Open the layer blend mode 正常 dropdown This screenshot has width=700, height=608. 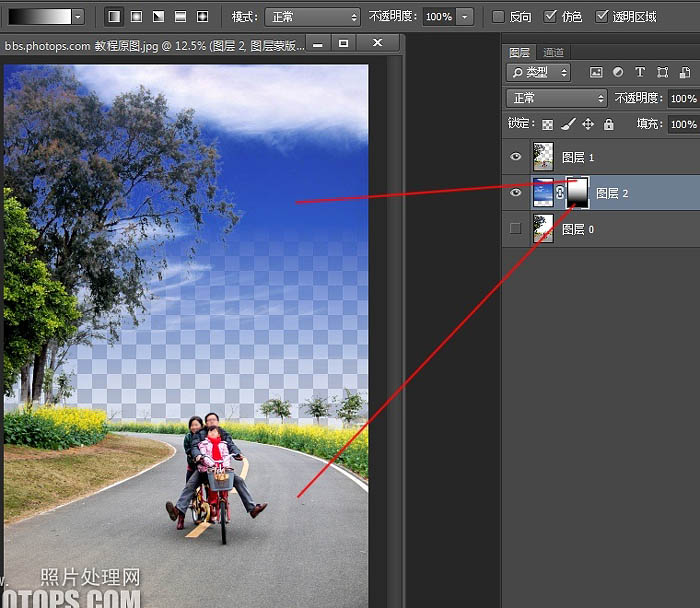(x=557, y=98)
